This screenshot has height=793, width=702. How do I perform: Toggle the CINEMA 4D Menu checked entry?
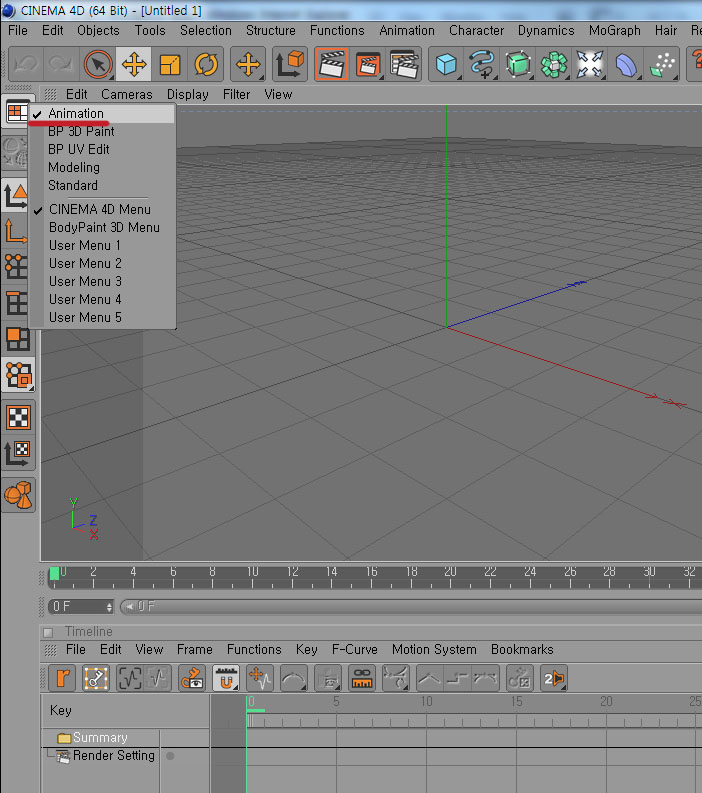(x=103, y=209)
